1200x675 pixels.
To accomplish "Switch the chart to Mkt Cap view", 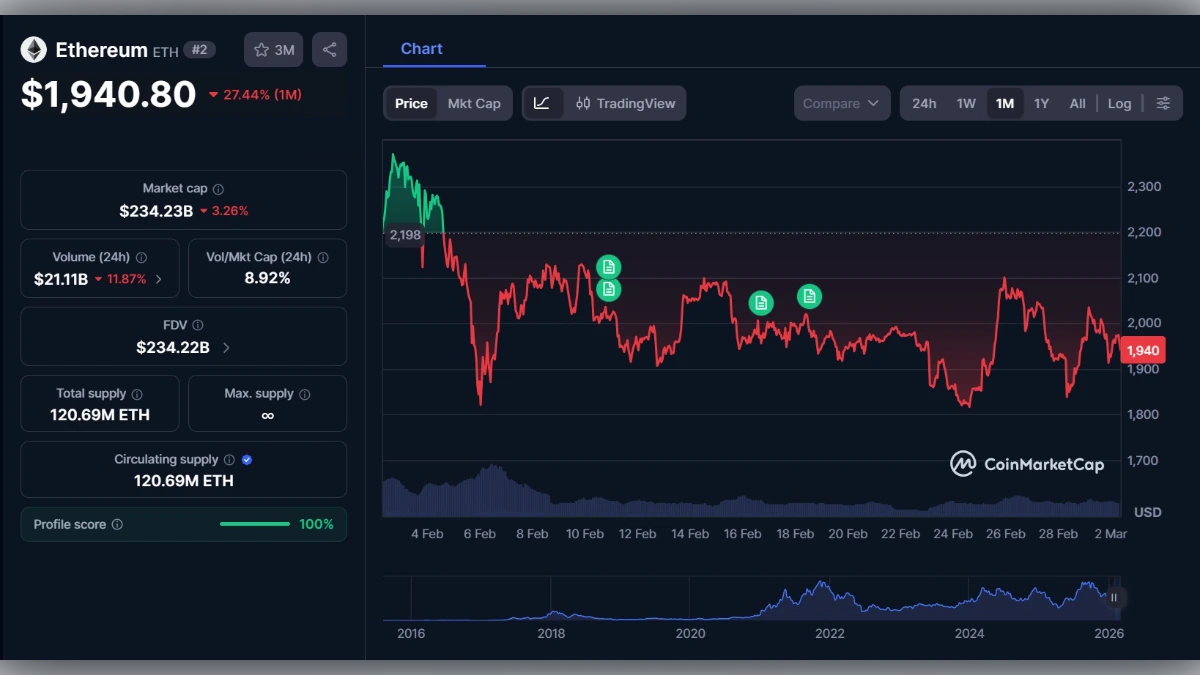I will pos(475,103).
